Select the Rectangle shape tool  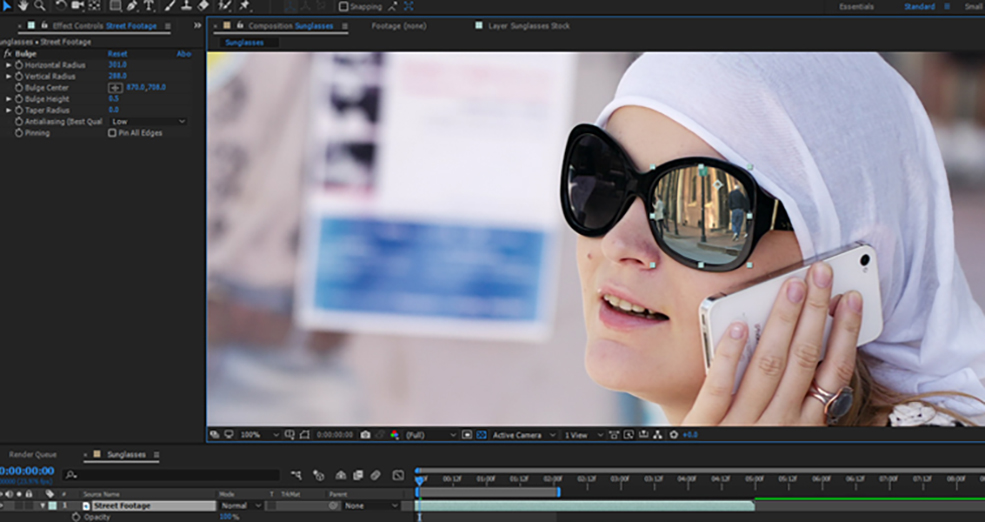(x=116, y=6)
